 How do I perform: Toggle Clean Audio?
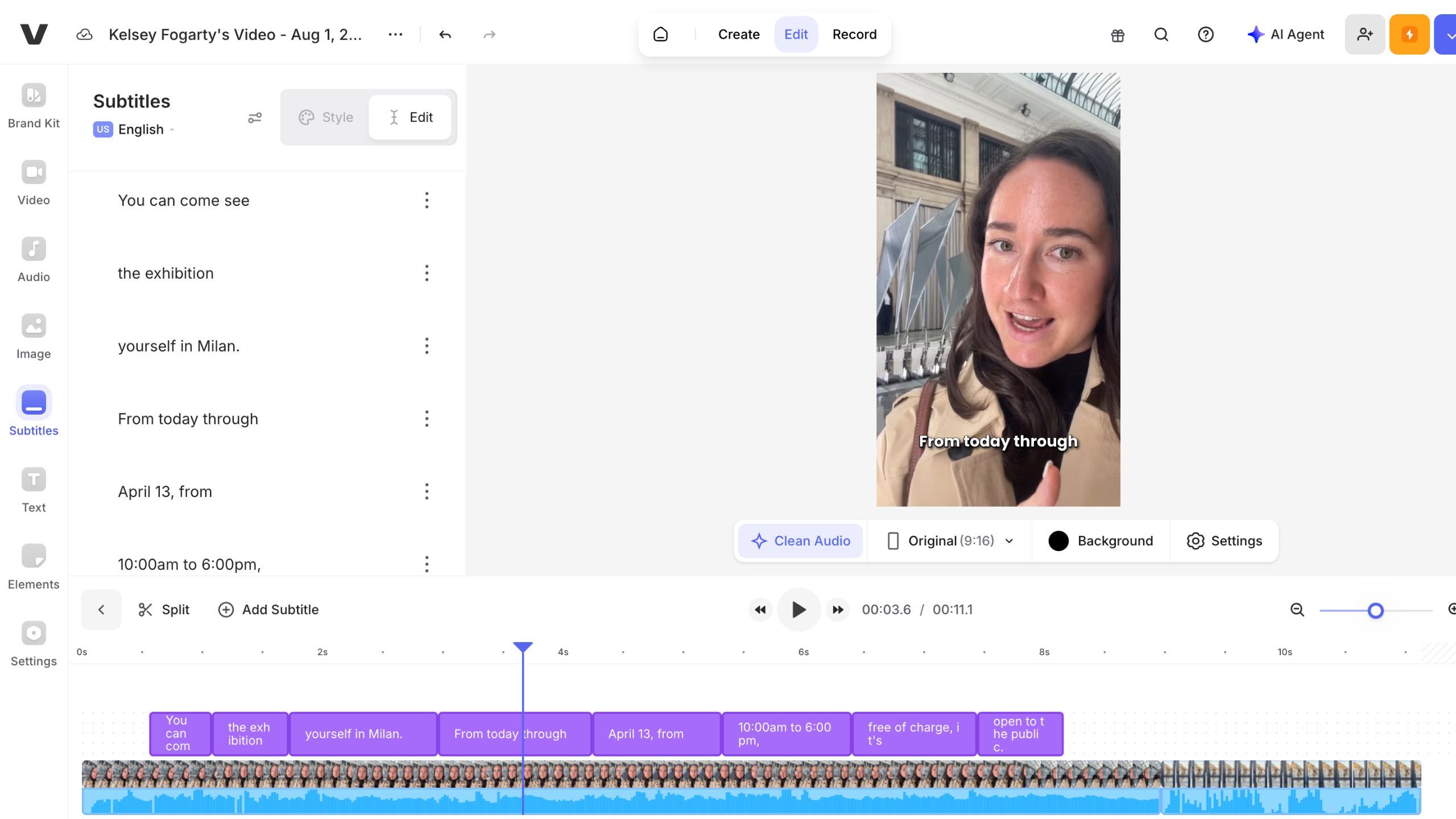tap(800, 541)
